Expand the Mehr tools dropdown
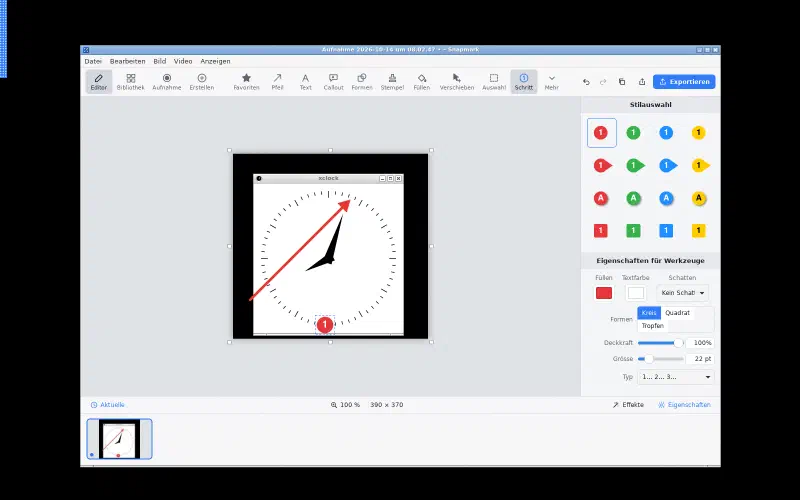Image resolution: width=800 pixels, height=500 pixels. [552, 82]
